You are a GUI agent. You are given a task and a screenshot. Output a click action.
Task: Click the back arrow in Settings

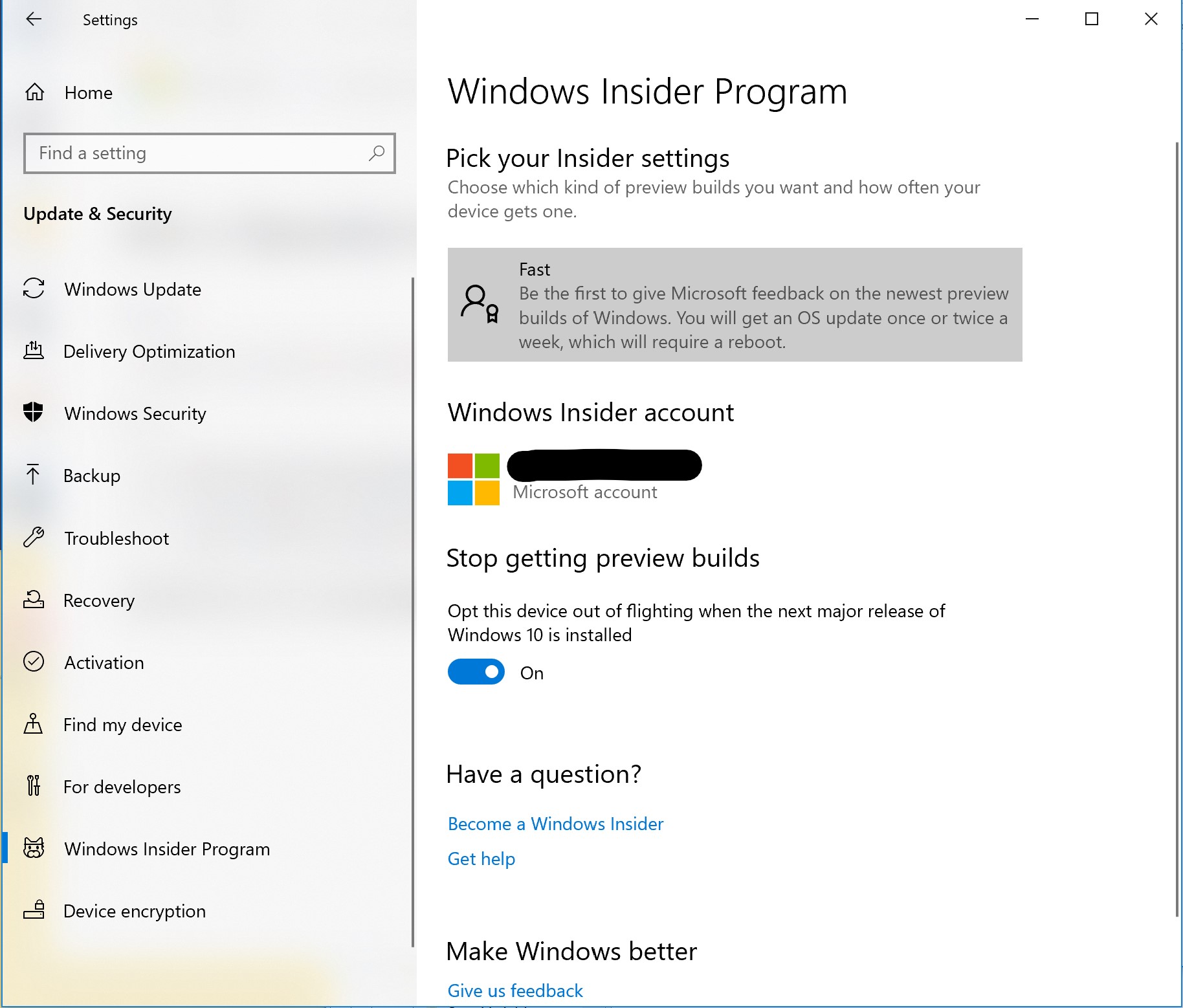pyautogui.click(x=34, y=19)
